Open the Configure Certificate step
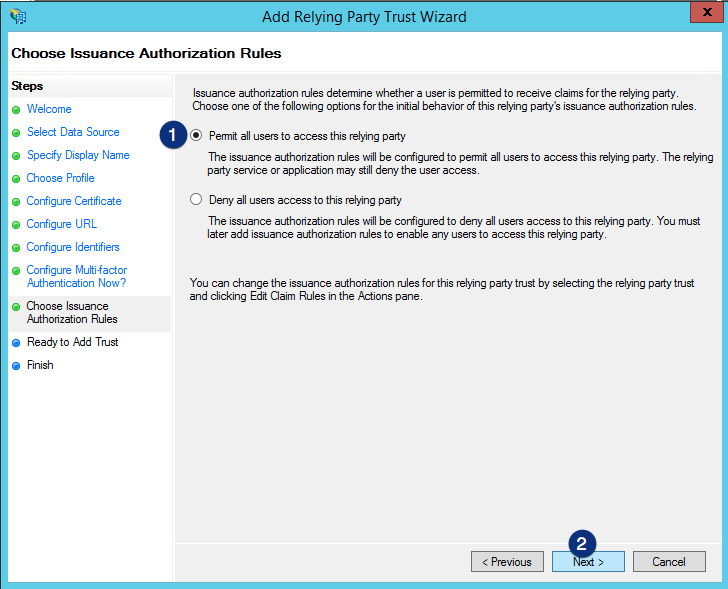728x589 pixels. [x=74, y=201]
